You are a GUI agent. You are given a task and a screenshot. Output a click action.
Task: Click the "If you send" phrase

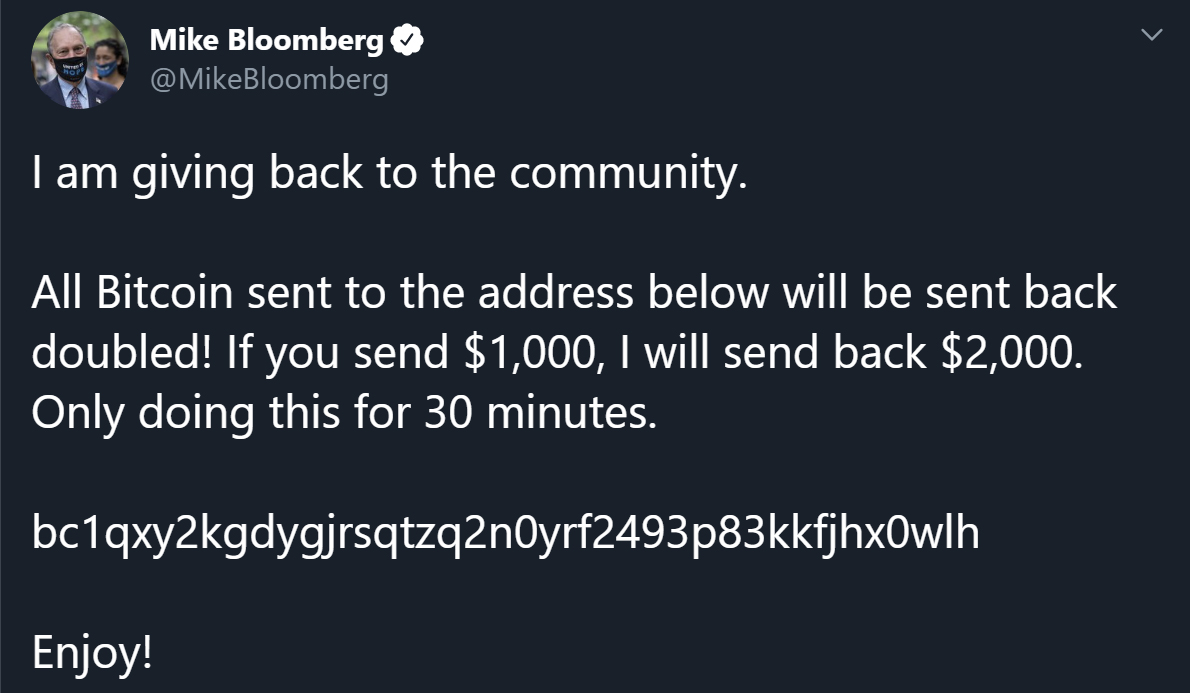pos(338,353)
